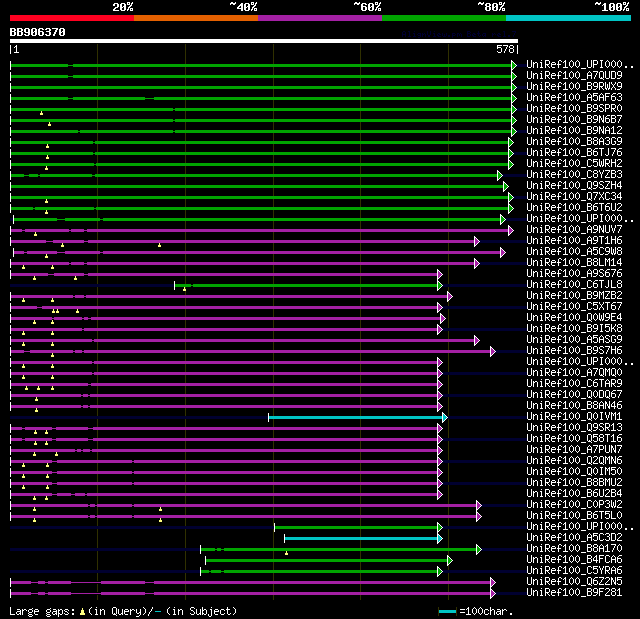
Task: Open the UniRef100_B9NA12 hit
Action: (574, 131)
